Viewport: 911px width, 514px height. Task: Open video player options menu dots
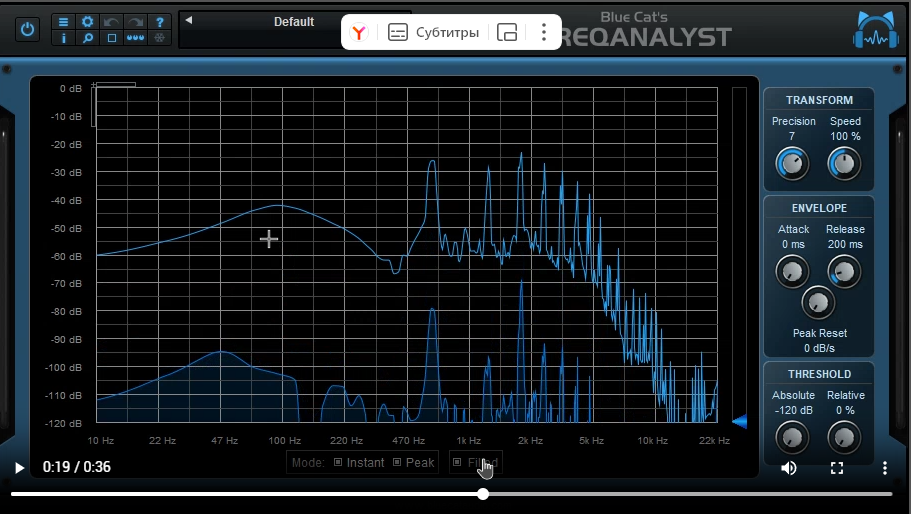[885, 468]
